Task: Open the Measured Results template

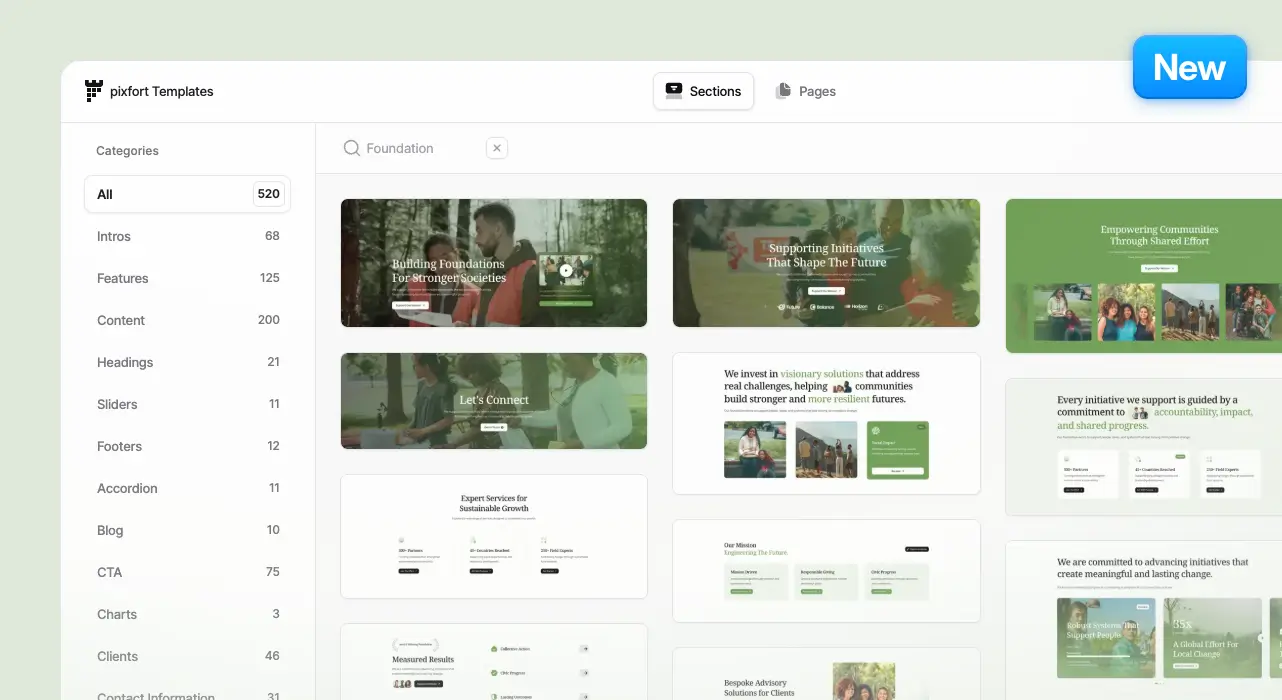Action: coord(494,662)
